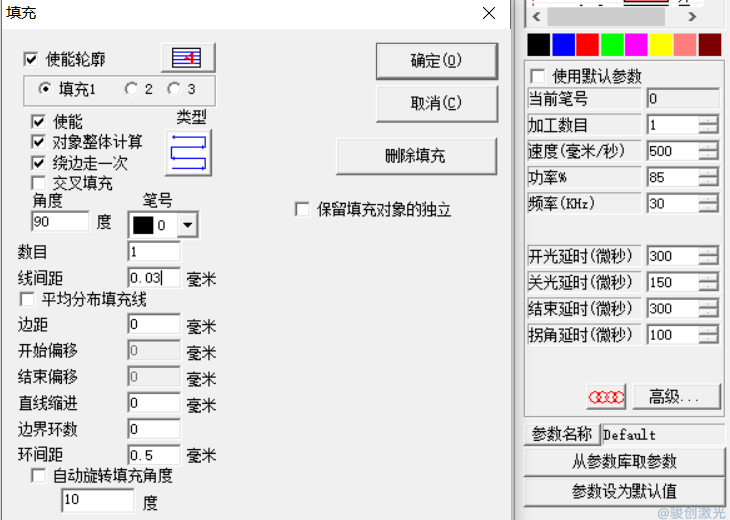Click the 速度 value field showing 500

(673, 151)
